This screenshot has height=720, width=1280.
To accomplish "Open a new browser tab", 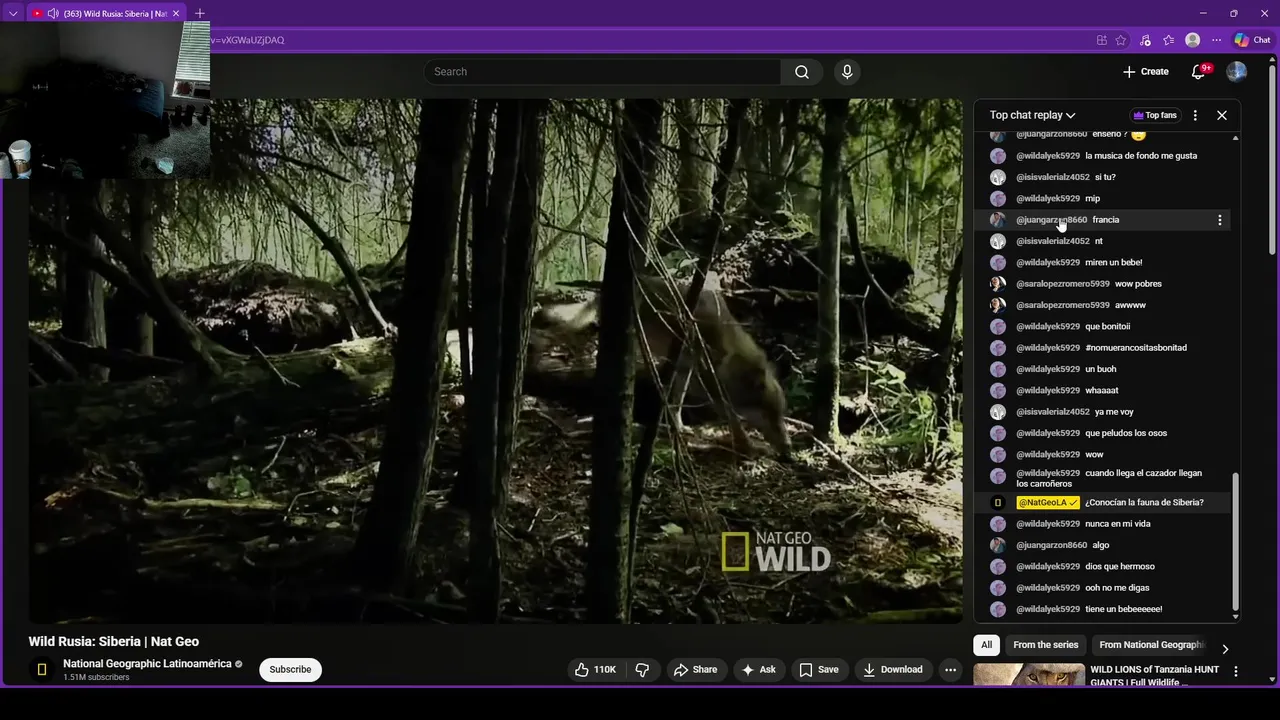I will point(200,14).
